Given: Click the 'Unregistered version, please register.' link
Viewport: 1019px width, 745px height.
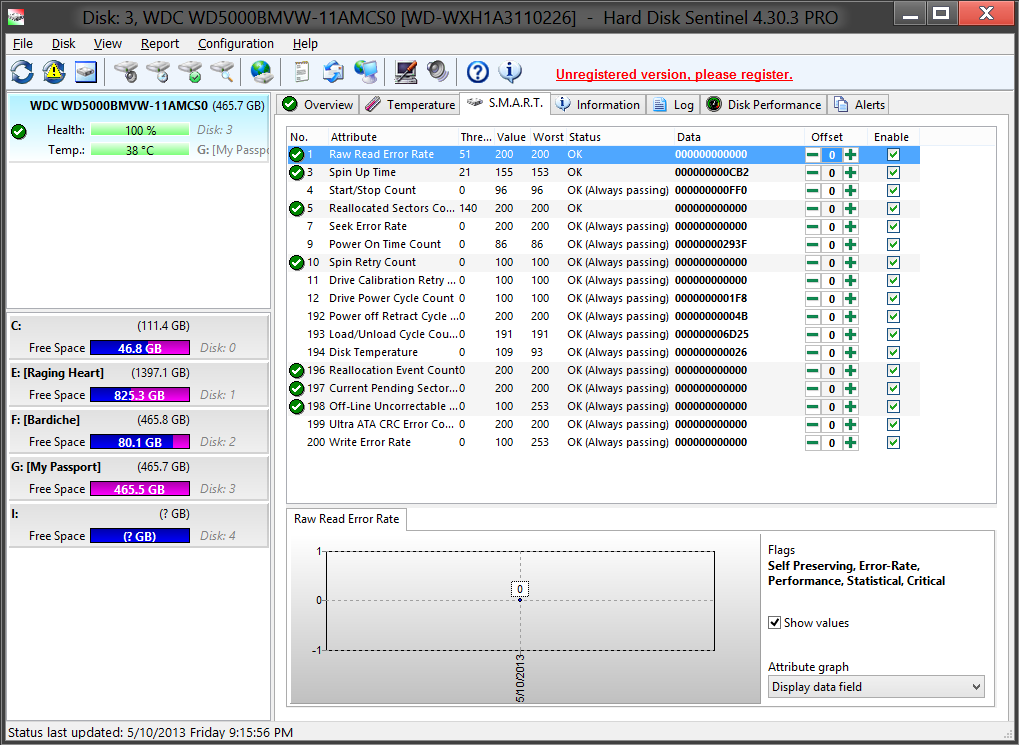Looking at the screenshot, I should 674,75.
